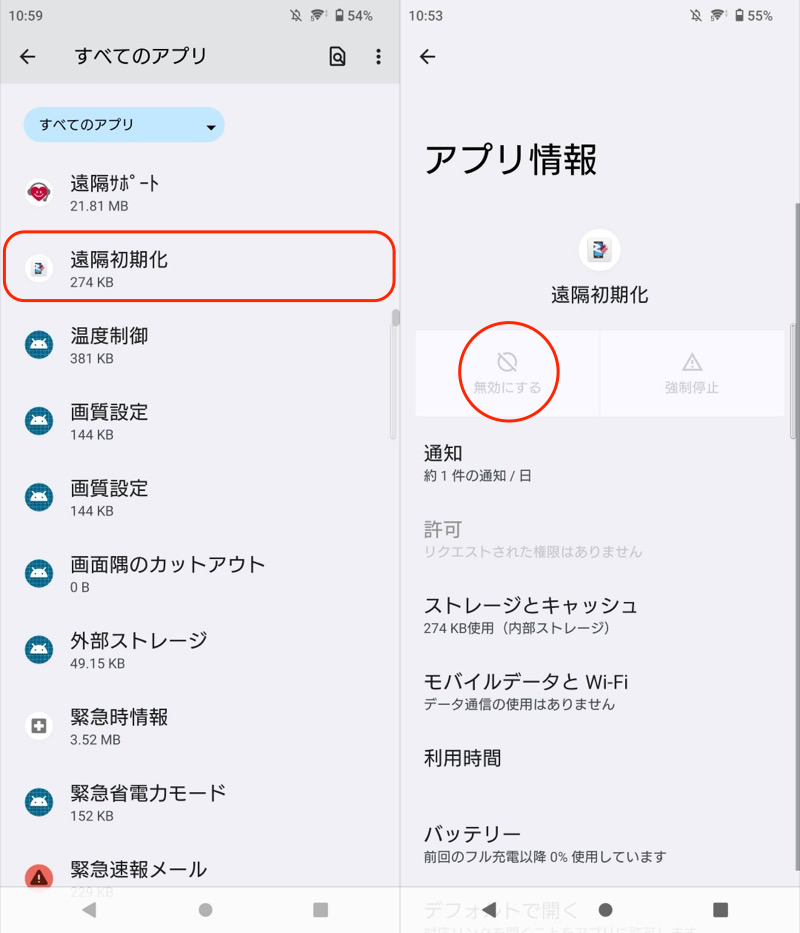Open ストレージとキャッシュ settings

point(600,615)
